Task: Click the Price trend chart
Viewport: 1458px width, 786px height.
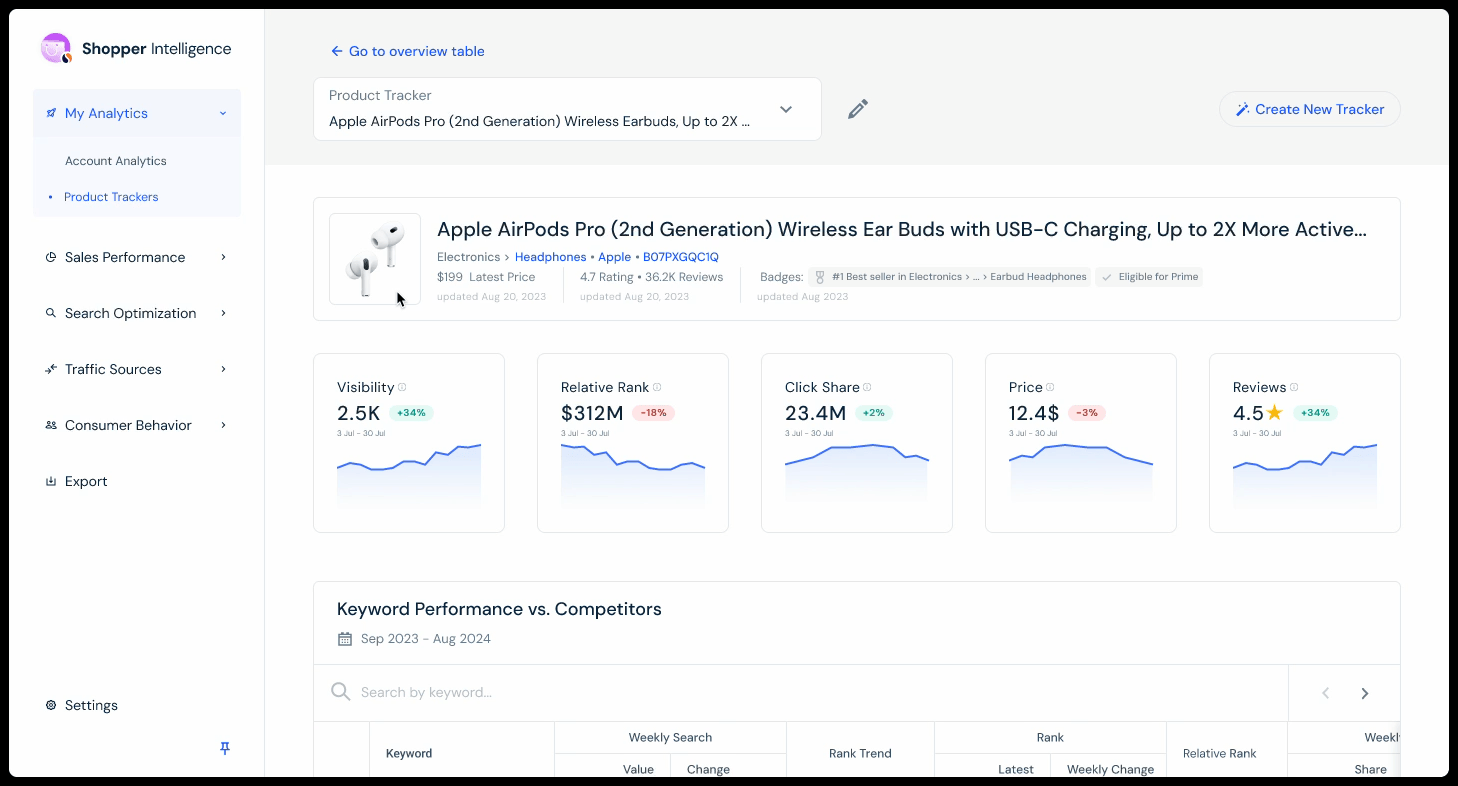Action: tap(1081, 474)
